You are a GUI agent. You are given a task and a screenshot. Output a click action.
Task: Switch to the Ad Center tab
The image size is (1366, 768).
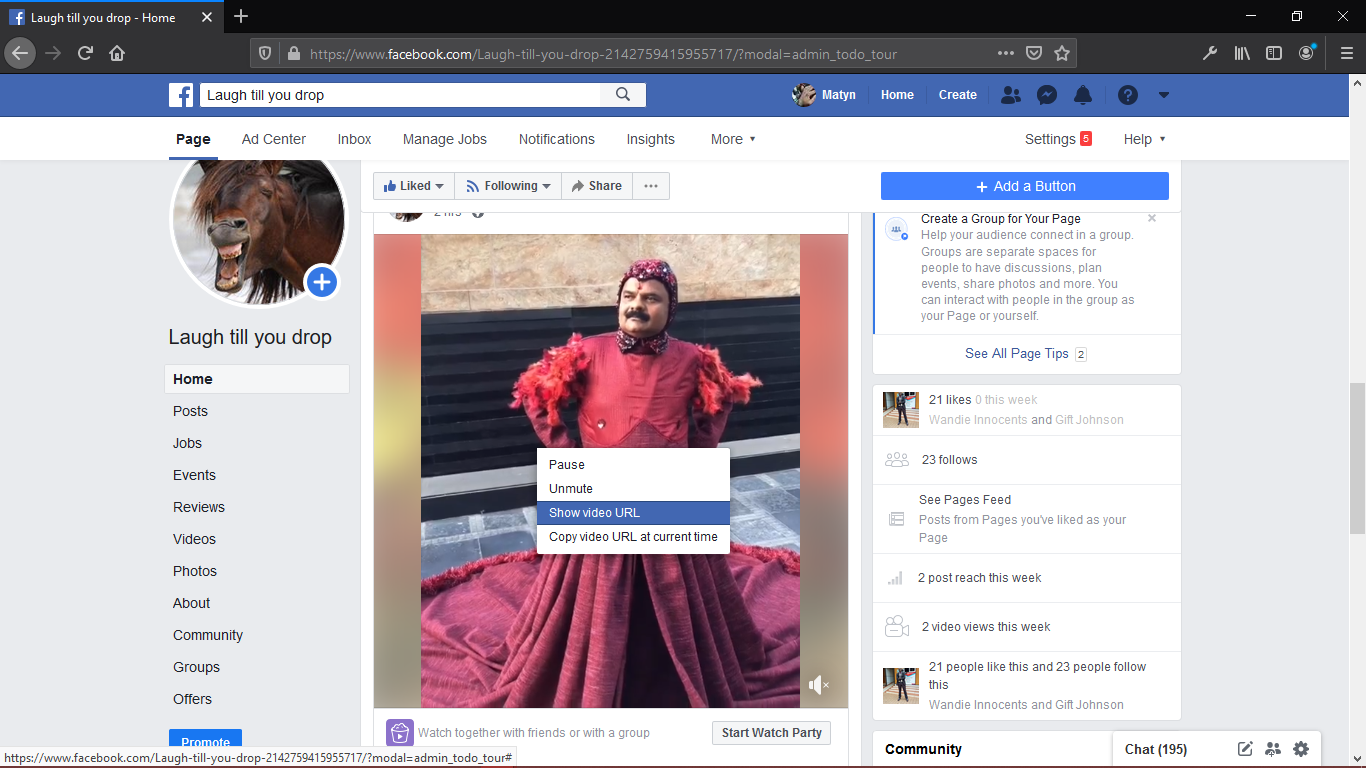click(x=274, y=139)
